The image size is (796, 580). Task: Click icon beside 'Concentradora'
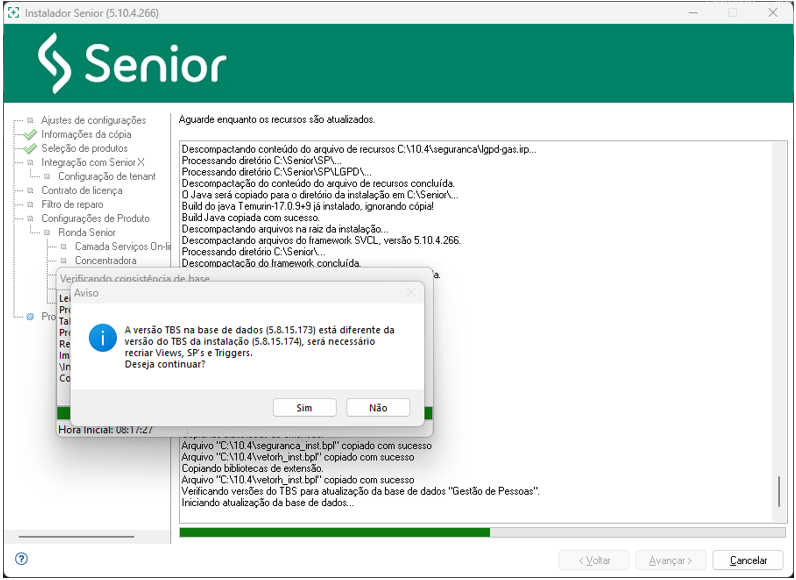64,260
